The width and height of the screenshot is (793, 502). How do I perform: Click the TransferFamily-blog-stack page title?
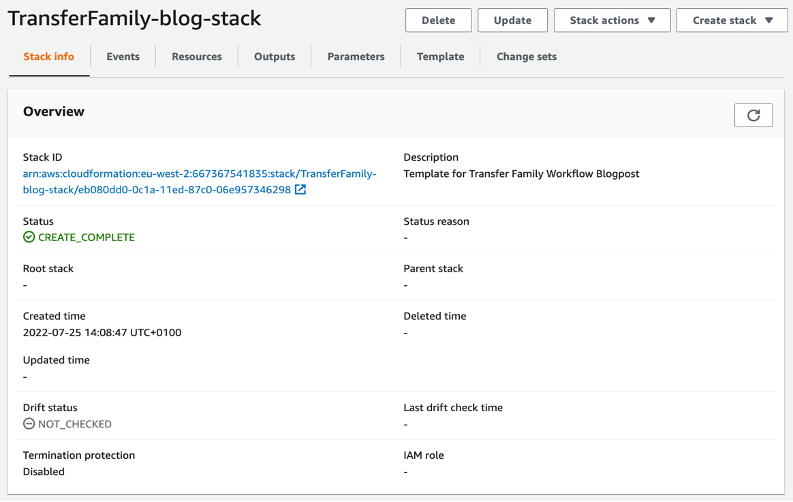coord(135,18)
